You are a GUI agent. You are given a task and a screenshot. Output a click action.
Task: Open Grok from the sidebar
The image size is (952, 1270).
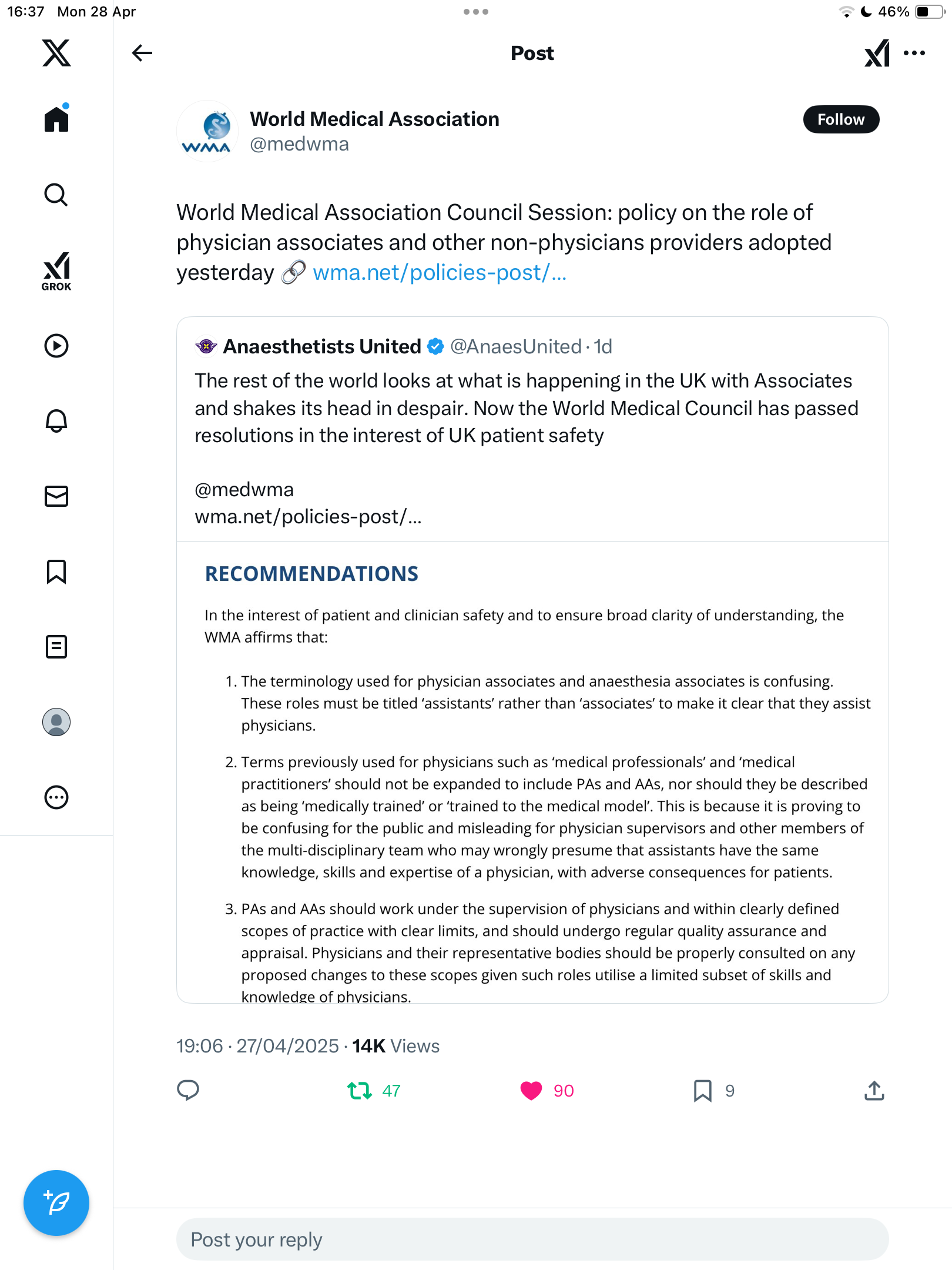[x=56, y=271]
